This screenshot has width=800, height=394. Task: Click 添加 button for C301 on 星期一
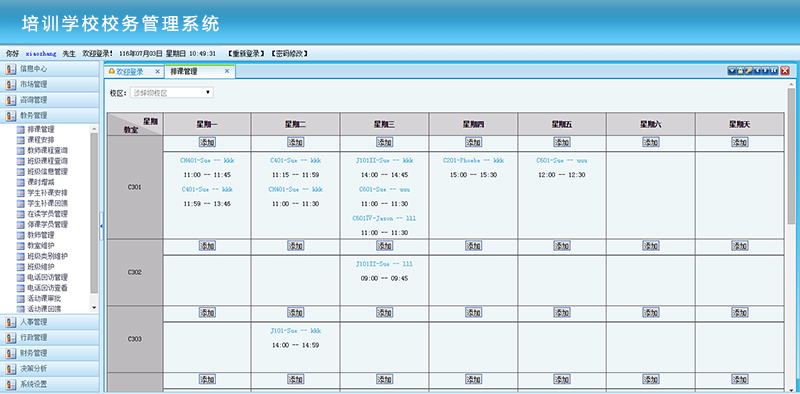(x=207, y=142)
